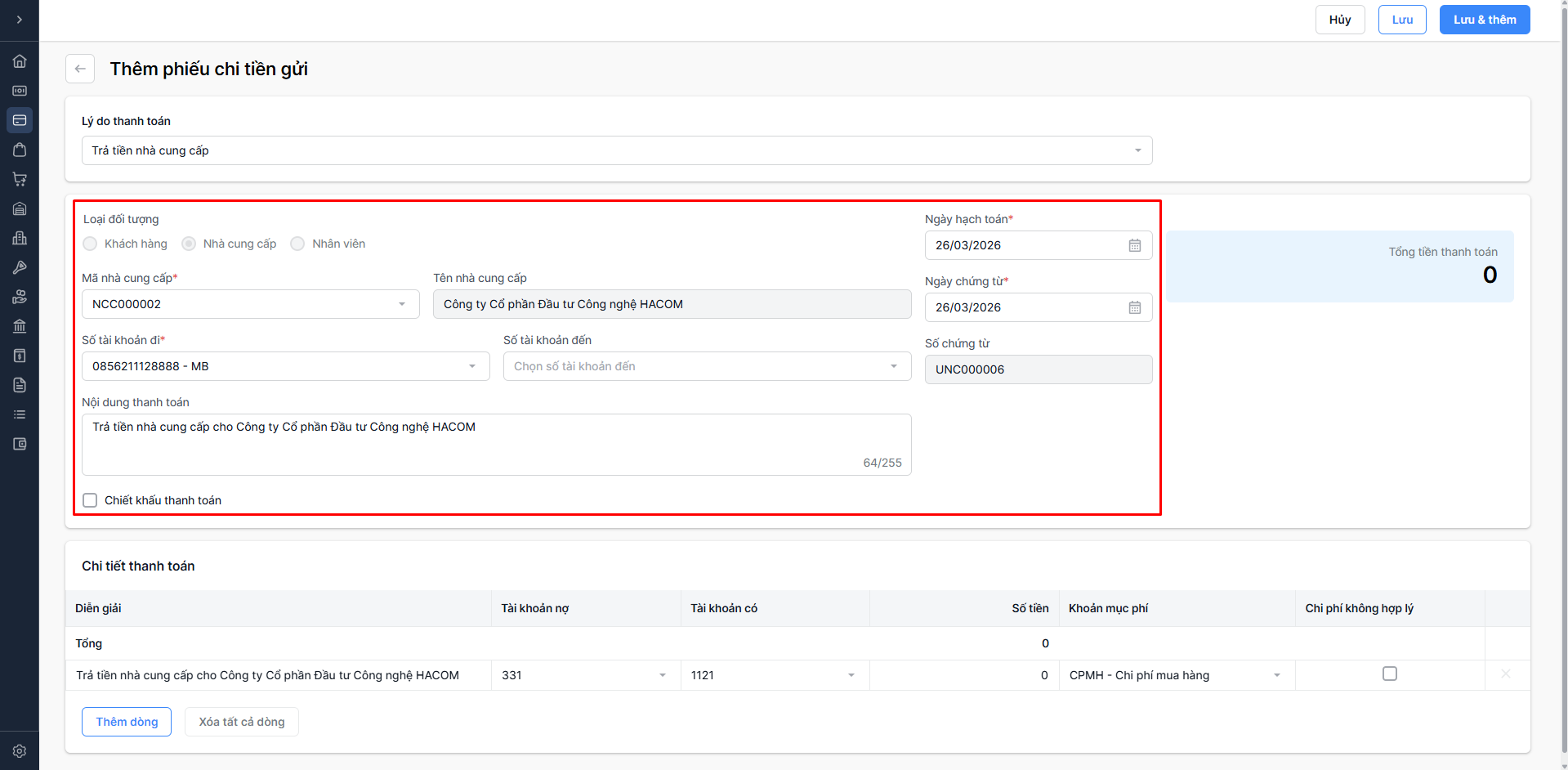1568x770 pixels.
Task: Click the home icon in sidebar
Action: pyautogui.click(x=20, y=61)
